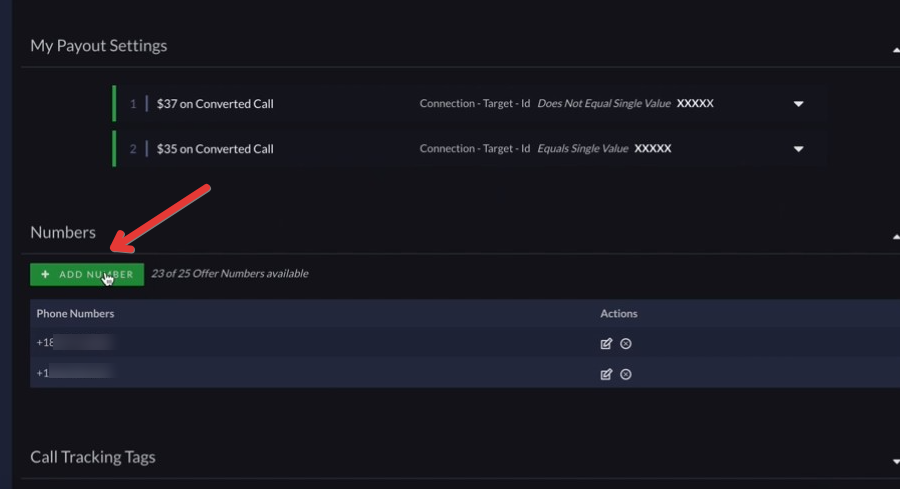Select the "$35 on Converted Call" payout entry
900x489 pixels.
[215, 149]
